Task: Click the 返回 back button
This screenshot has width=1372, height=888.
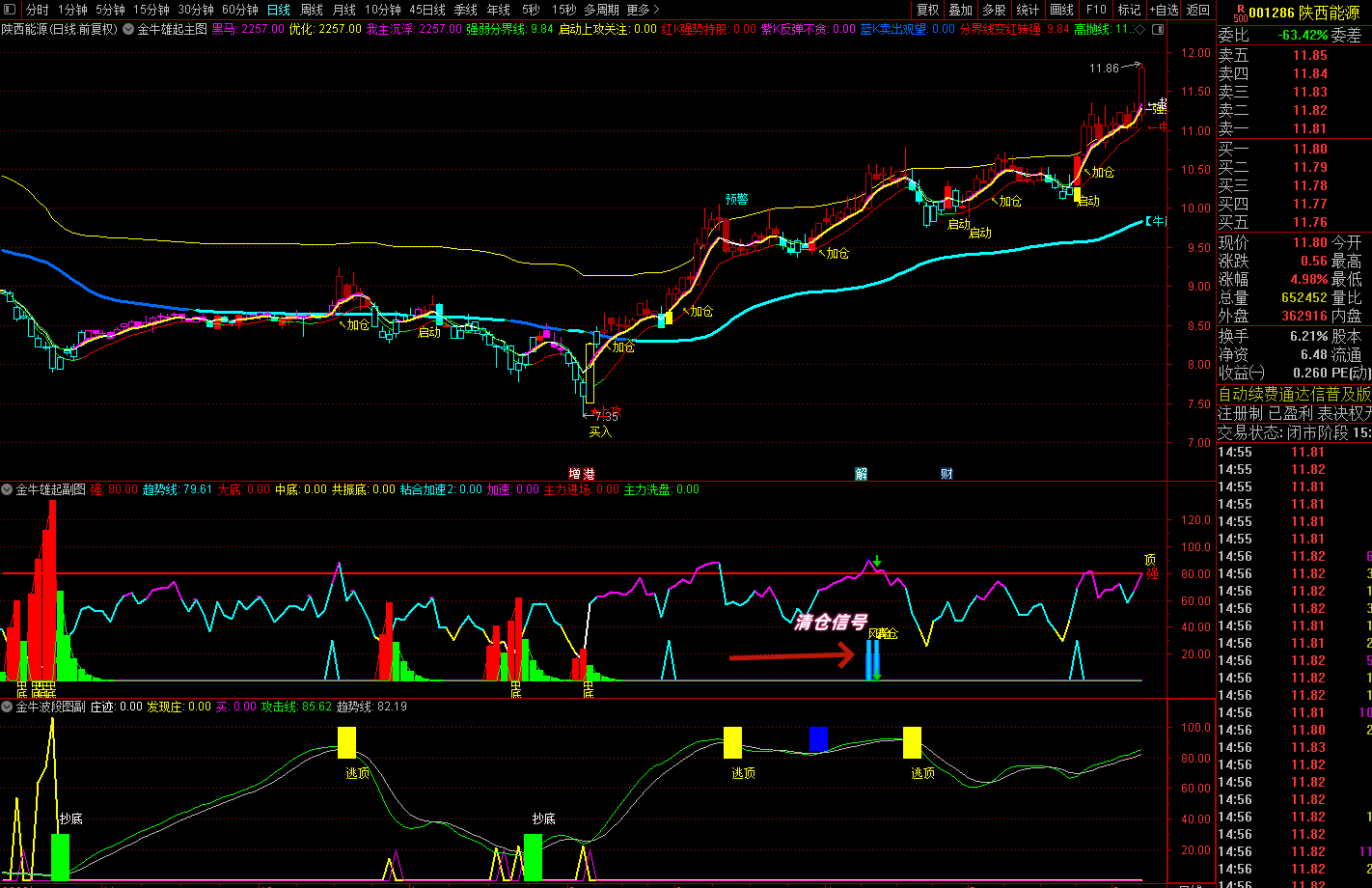Action: [1198, 10]
